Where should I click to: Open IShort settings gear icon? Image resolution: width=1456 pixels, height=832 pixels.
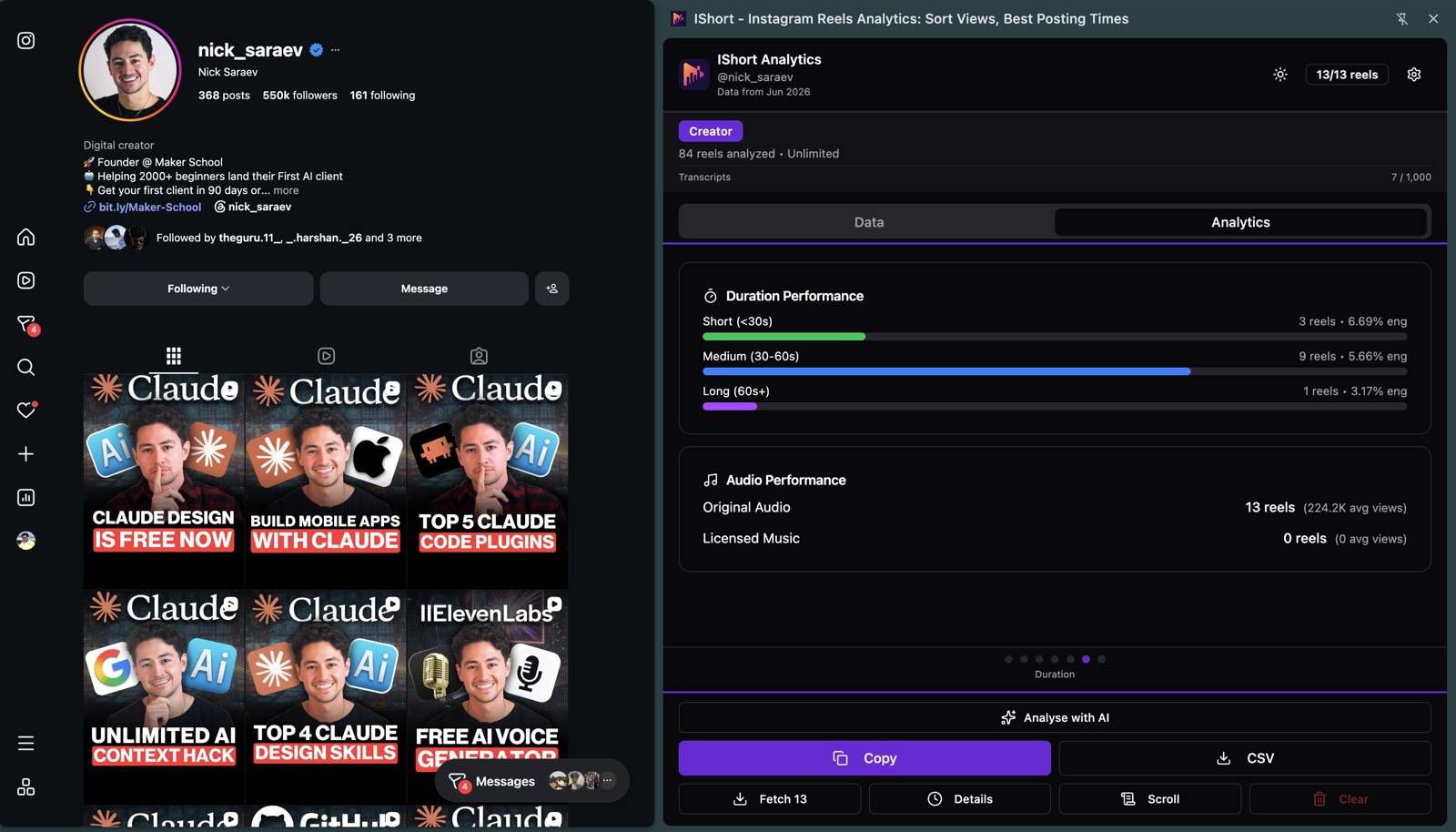[x=1413, y=75]
